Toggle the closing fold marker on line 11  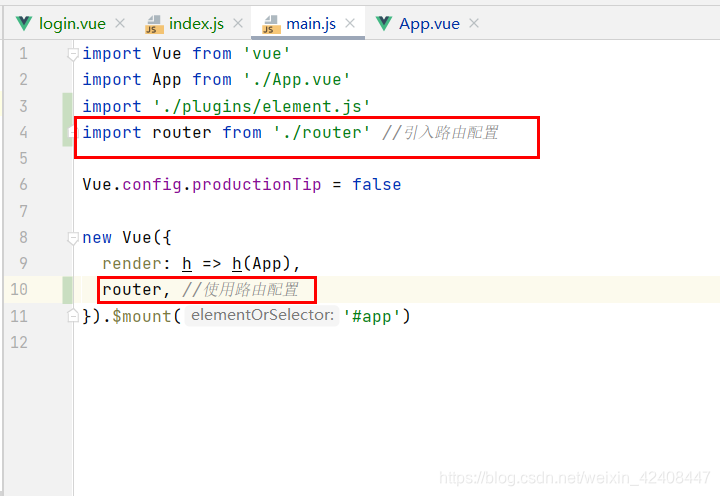coord(73,316)
